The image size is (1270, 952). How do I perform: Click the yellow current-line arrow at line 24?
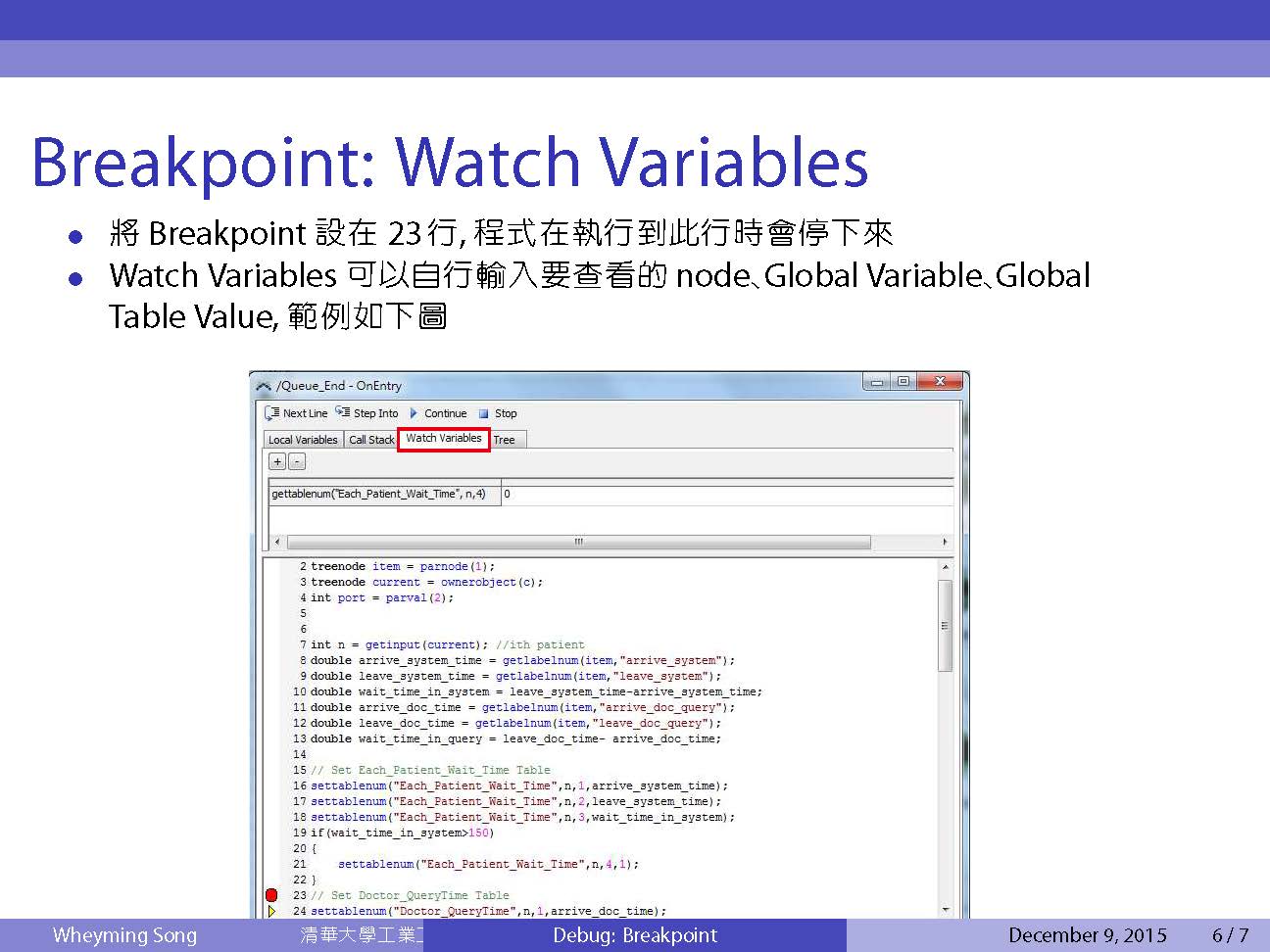pyautogui.click(x=271, y=911)
